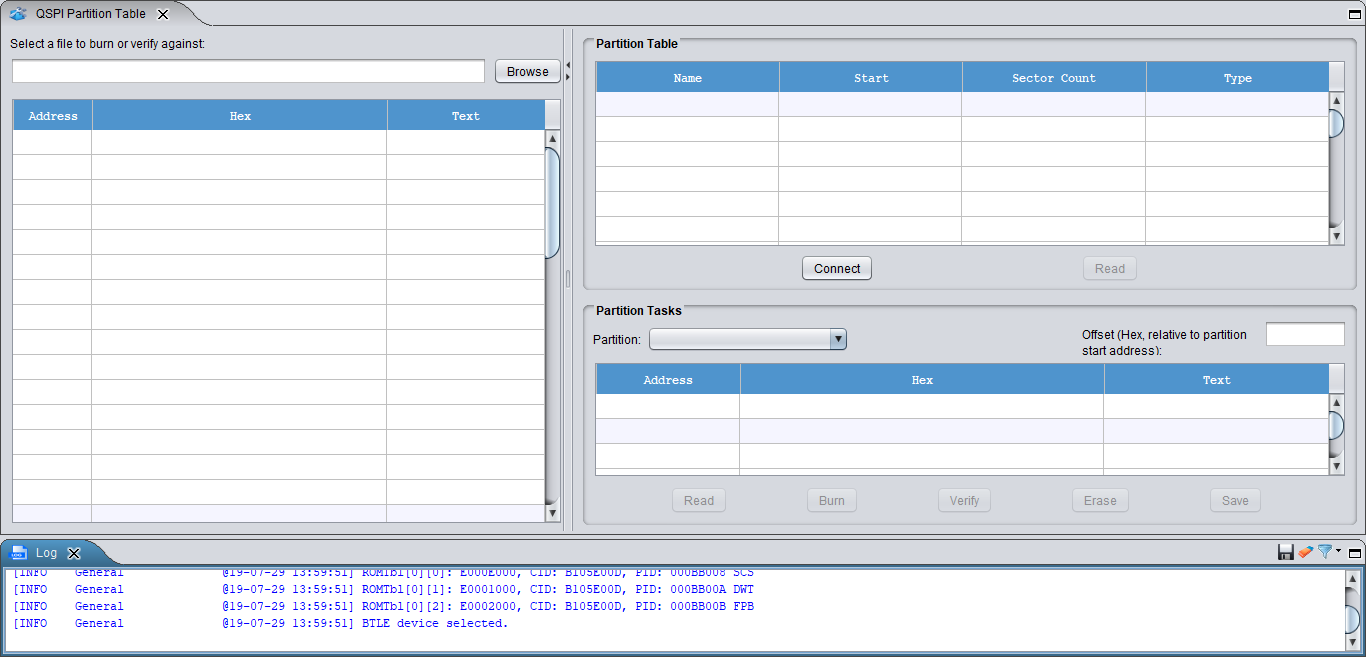Focus the file path input field
The height and width of the screenshot is (657, 1366).
coord(249,71)
